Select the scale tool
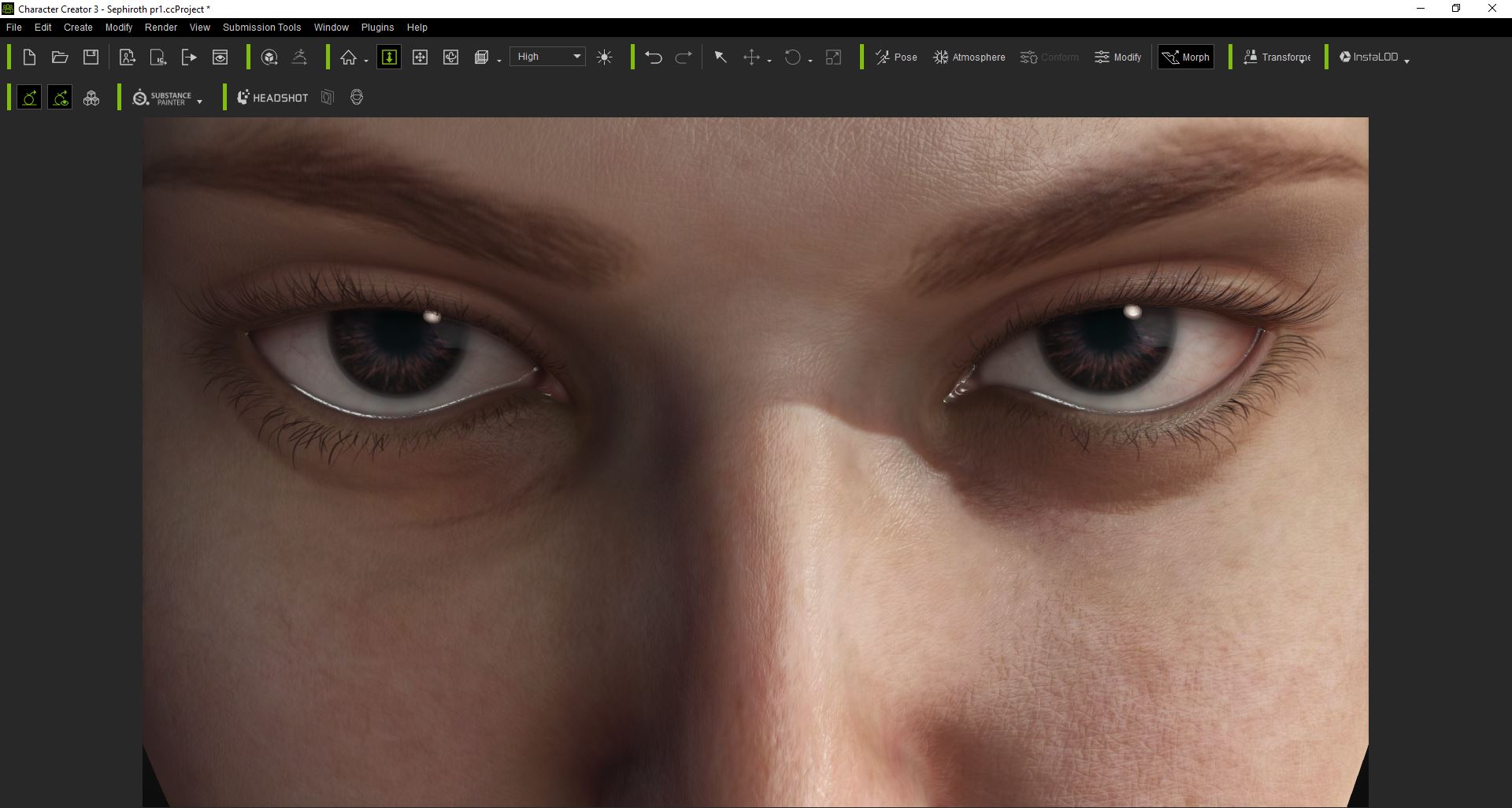The image size is (1512, 808). click(x=833, y=57)
